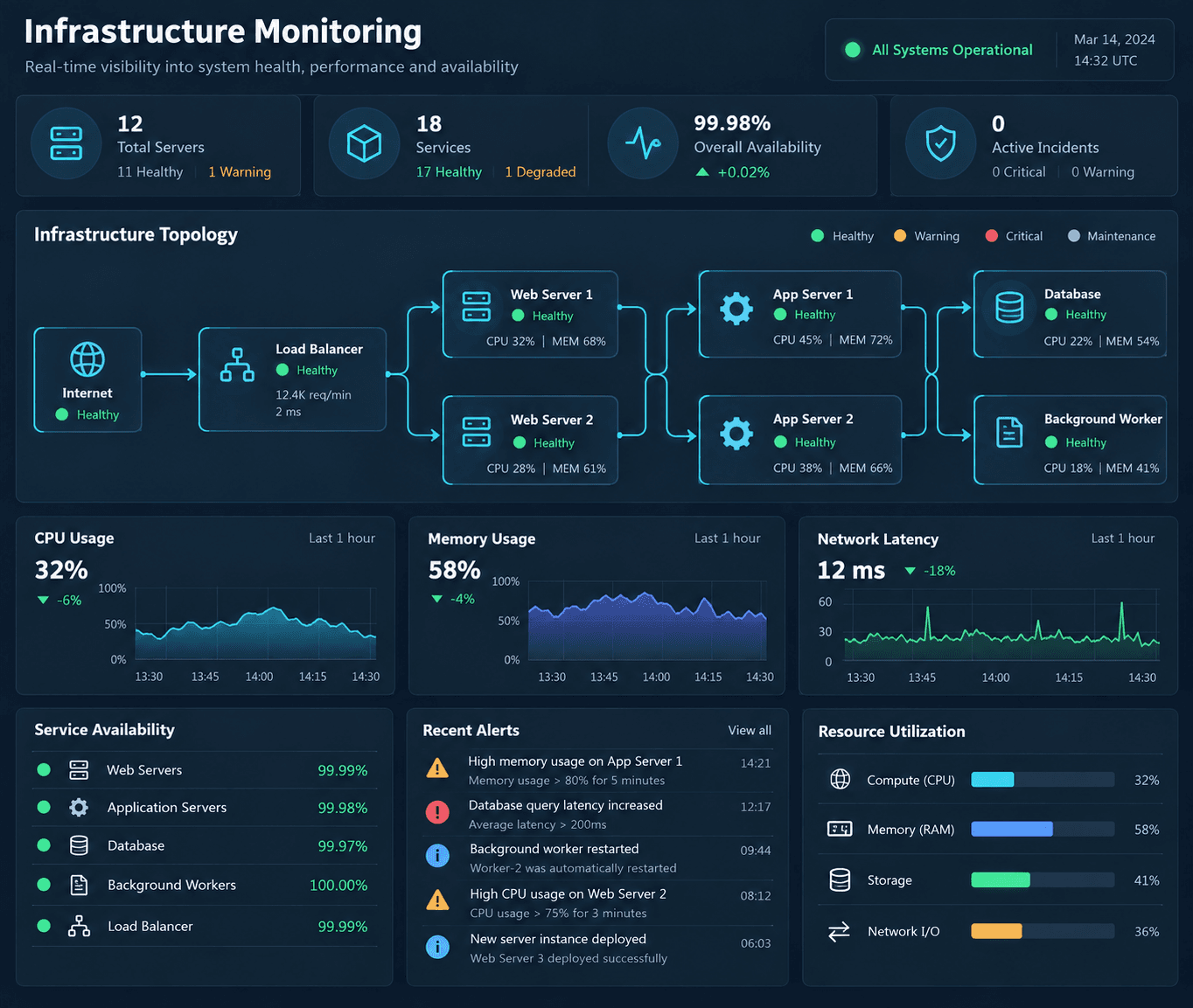This screenshot has width=1193, height=1008.
Task: Click the Web Server 2 rack icon
Action: coord(477,432)
